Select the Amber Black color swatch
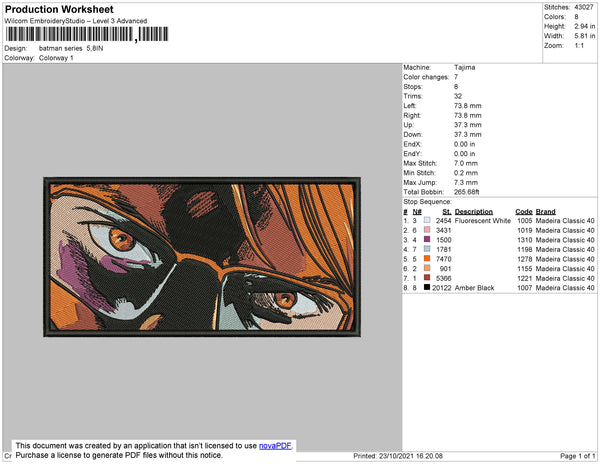The image size is (600, 464). (x=427, y=287)
